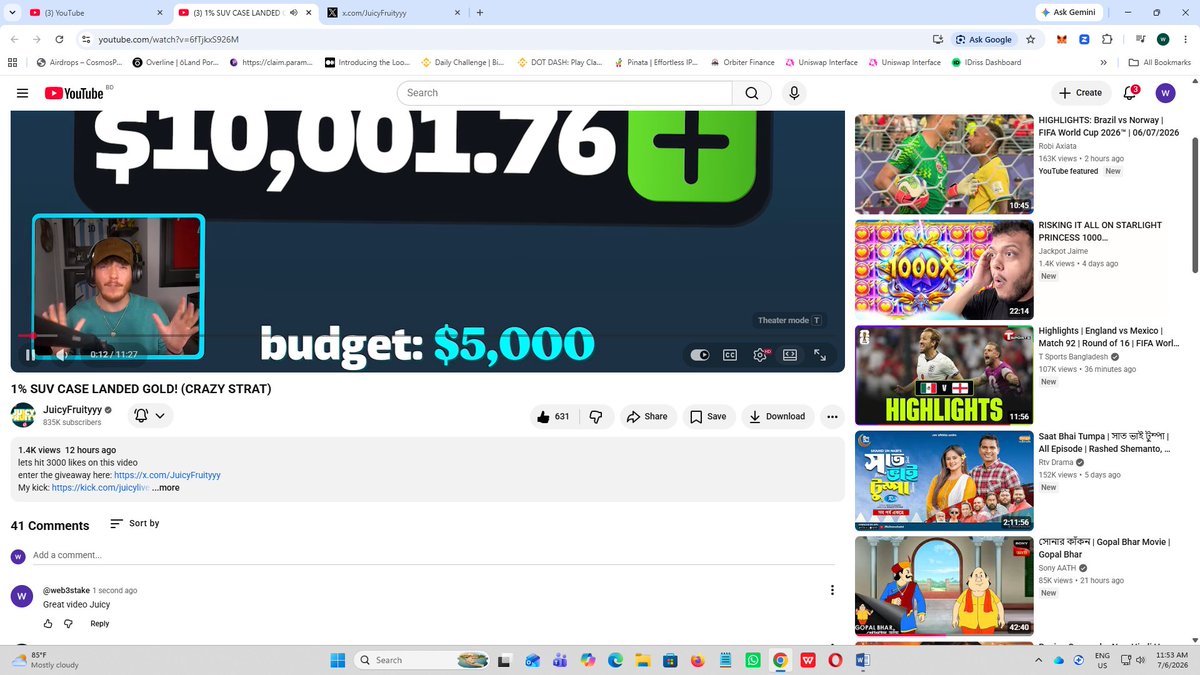Click the Add a comment field
Screen dimensions: 1200x675
[434, 555]
